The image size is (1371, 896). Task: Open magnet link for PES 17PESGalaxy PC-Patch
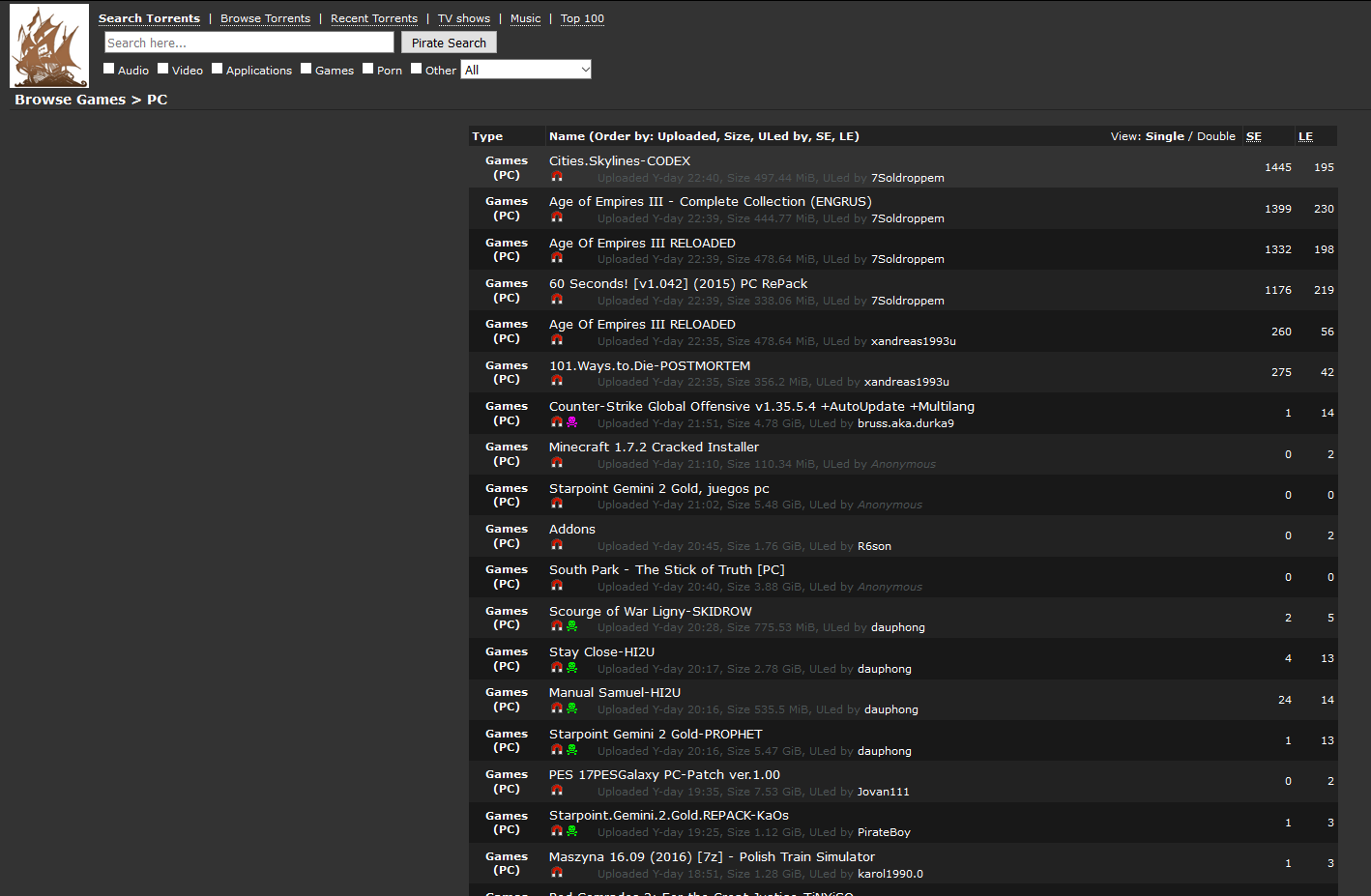[x=557, y=790]
